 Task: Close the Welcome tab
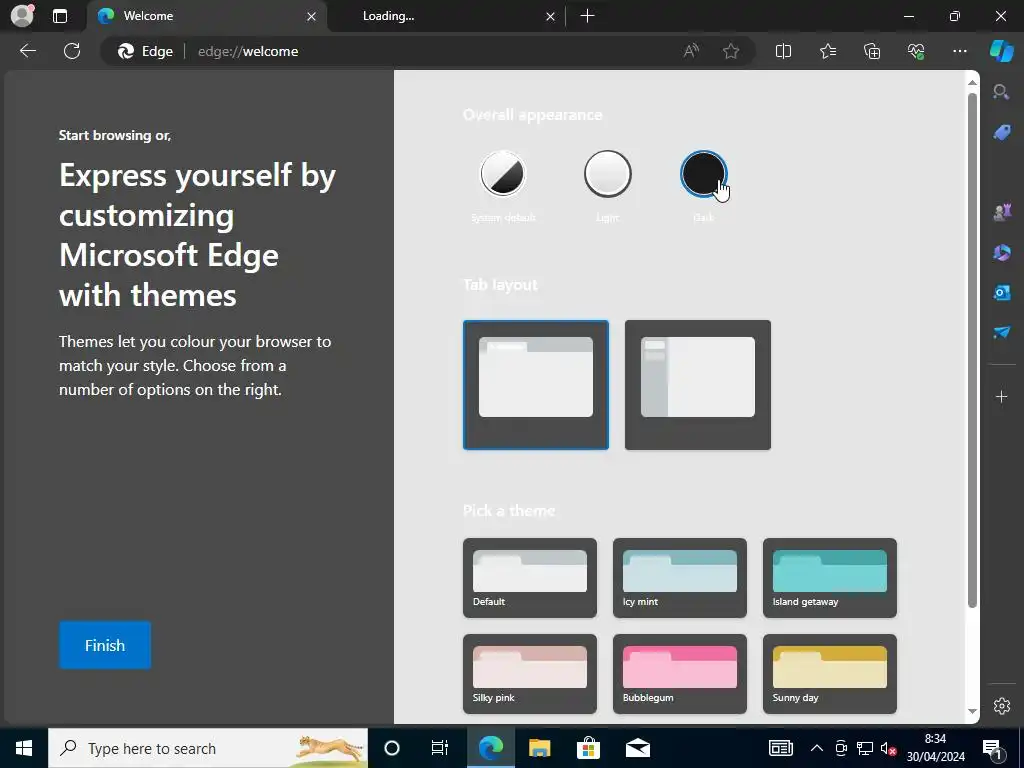click(312, 16)
